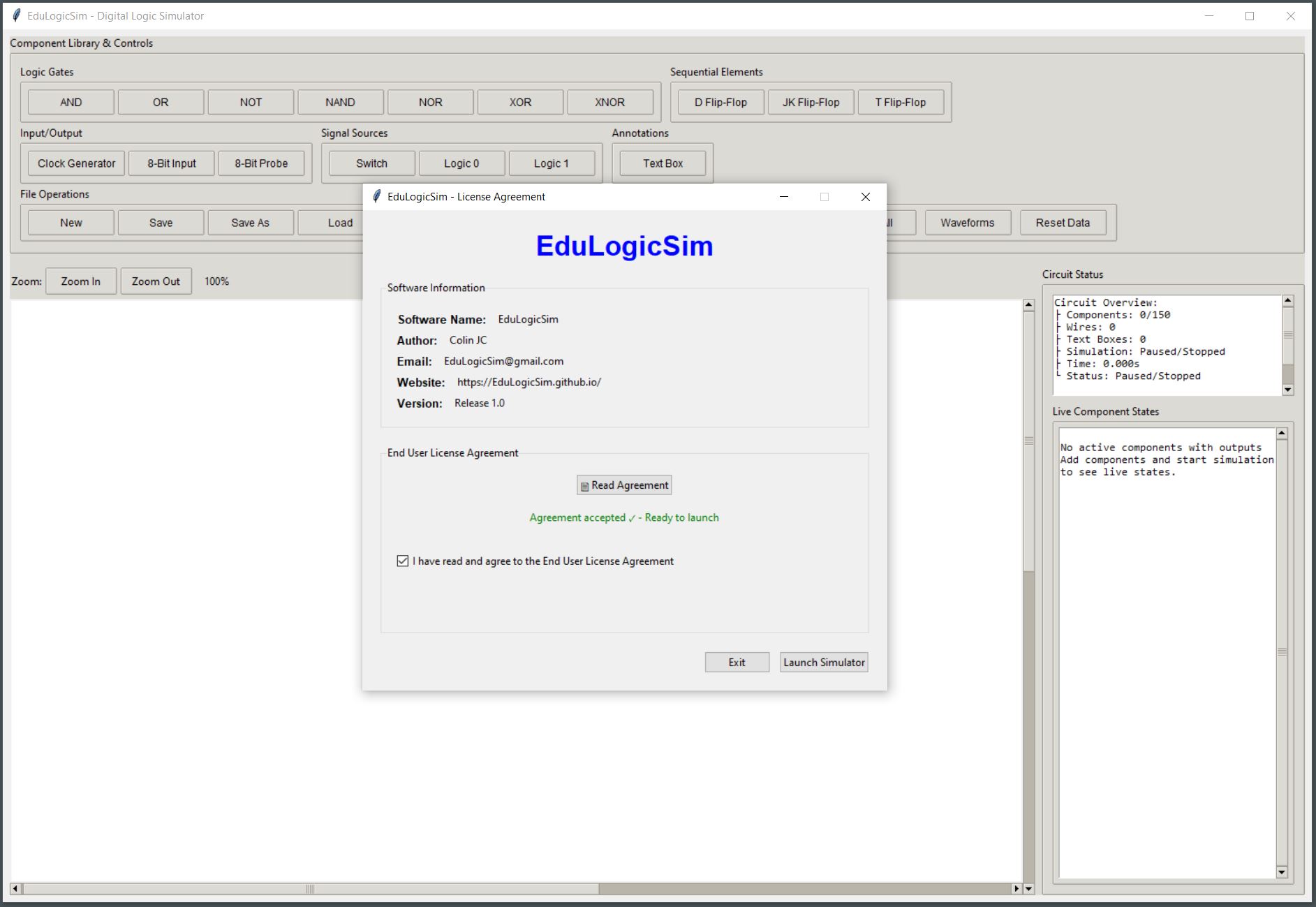Add a JK Flip-Flop
The width and height of the screenshot is (1316, 907).
pos(811,102)
